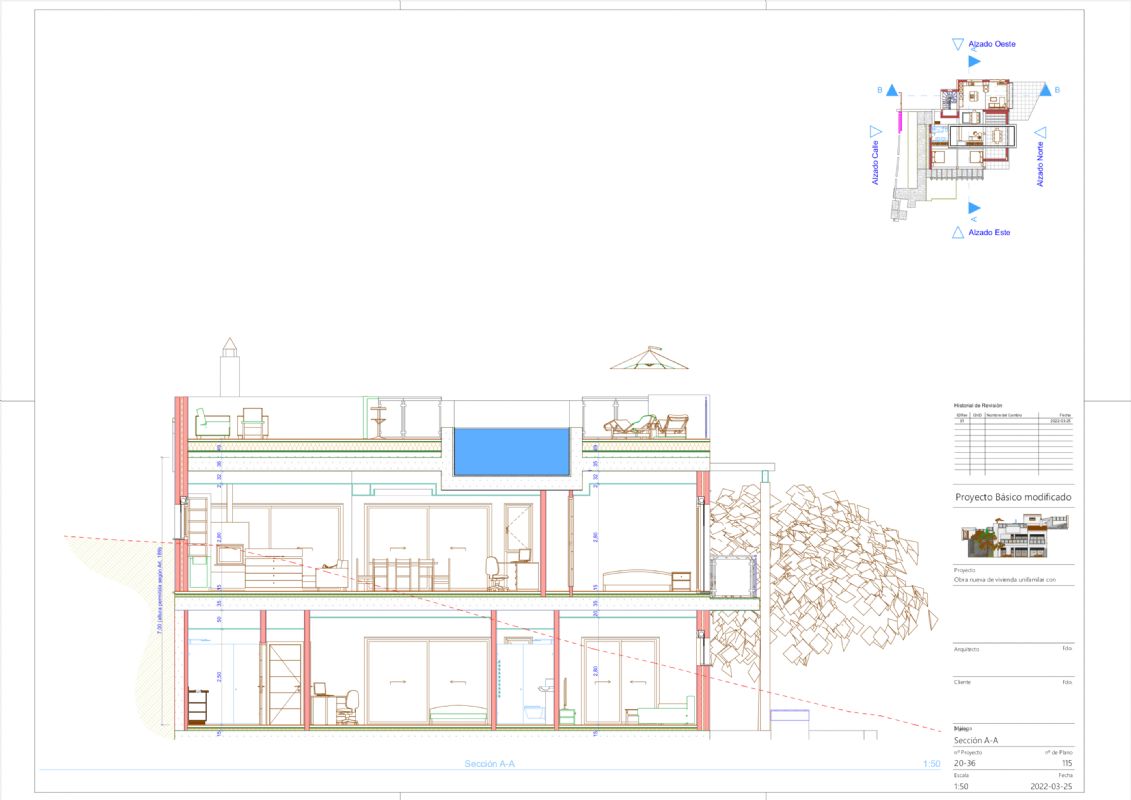Select the project number 20-36 field
The height and width of the screenshot is (800, 1131).
(x=968, y=763)
